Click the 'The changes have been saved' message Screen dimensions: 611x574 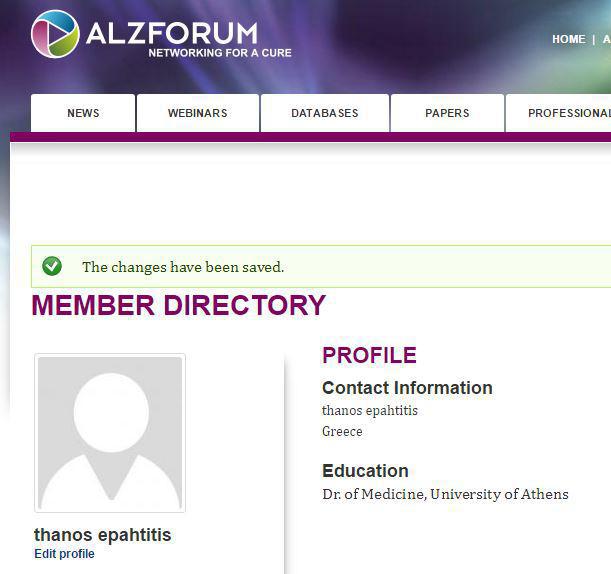pyautogui.click(x=183, y=267)
